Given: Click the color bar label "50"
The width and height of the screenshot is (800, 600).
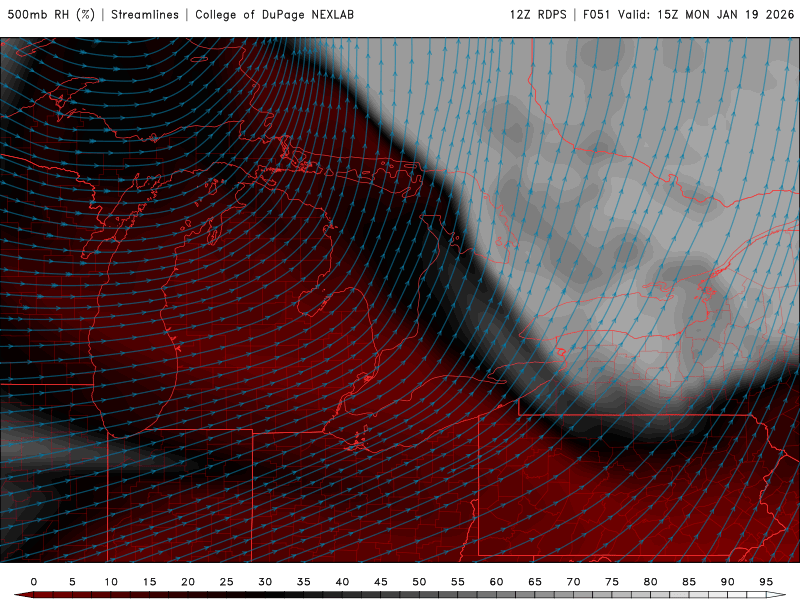Looking at the screenshot, I should (x=419, y=582).
